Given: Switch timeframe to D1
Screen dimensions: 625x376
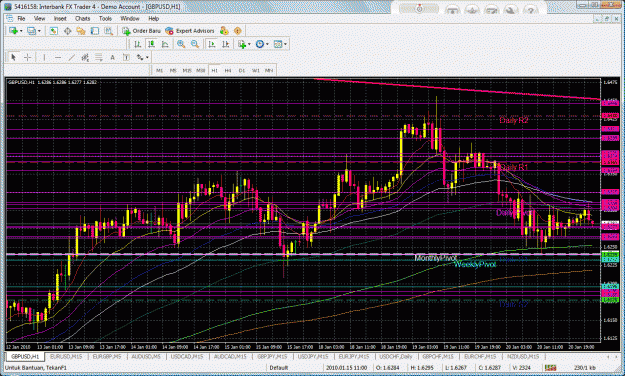Looking at the screenshot, I should click(x=242, y=71).
